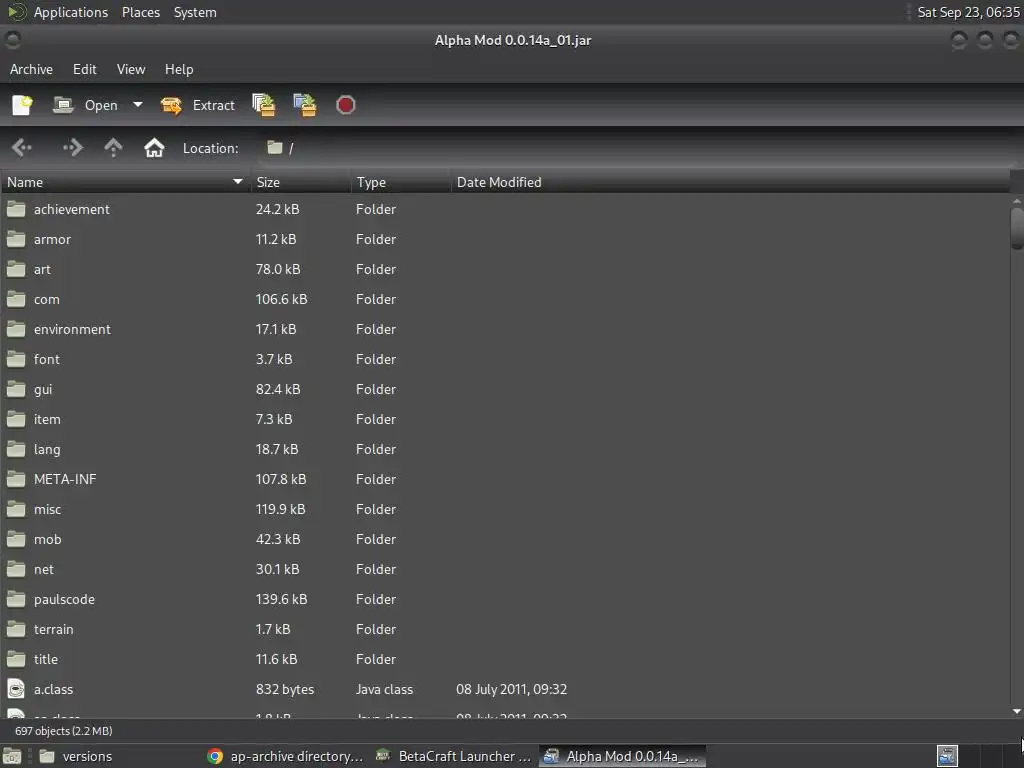Create a new archive with the toolbar icon

tap(22, 105)
